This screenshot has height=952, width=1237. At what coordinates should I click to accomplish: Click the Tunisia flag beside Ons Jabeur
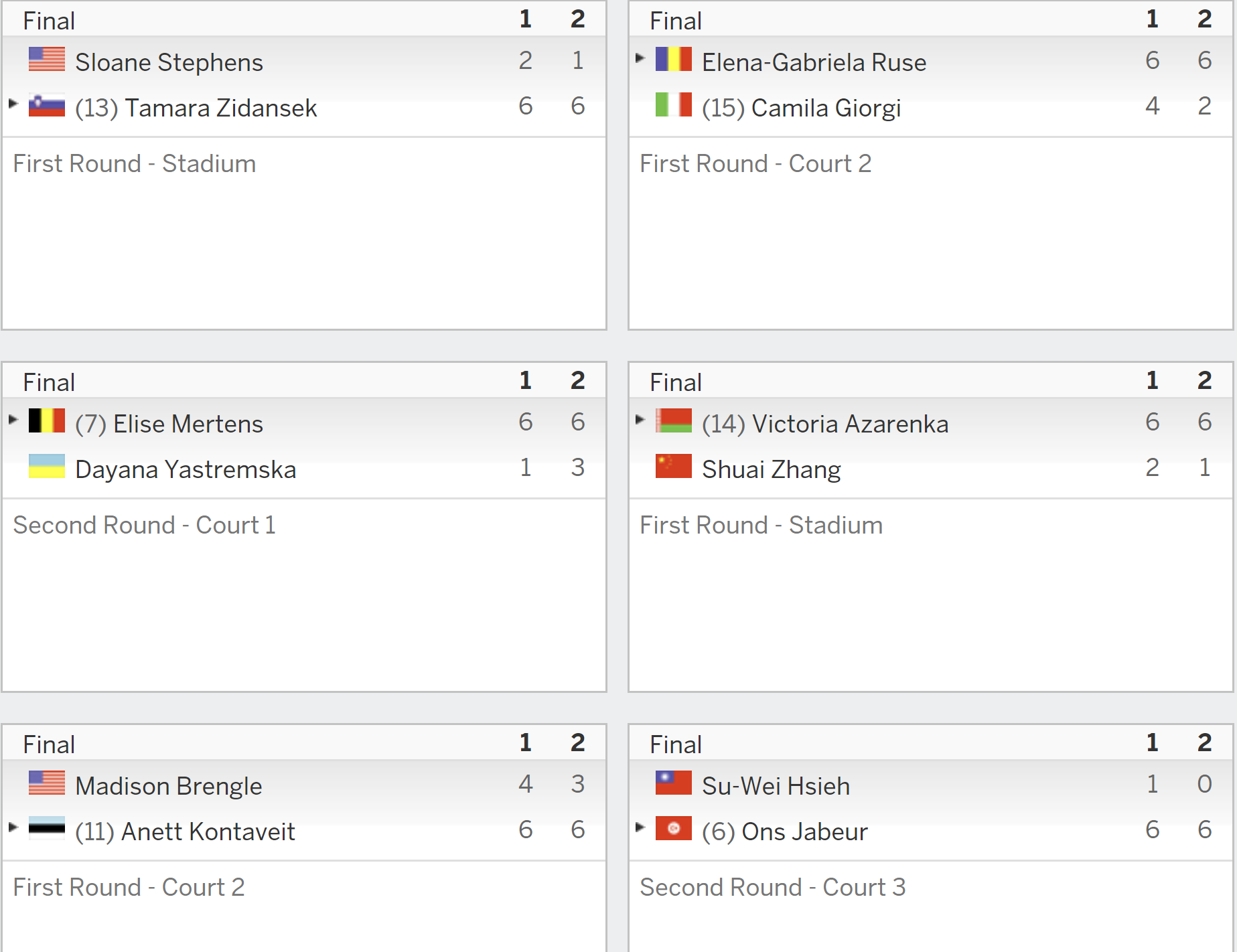tap(674, 828)
